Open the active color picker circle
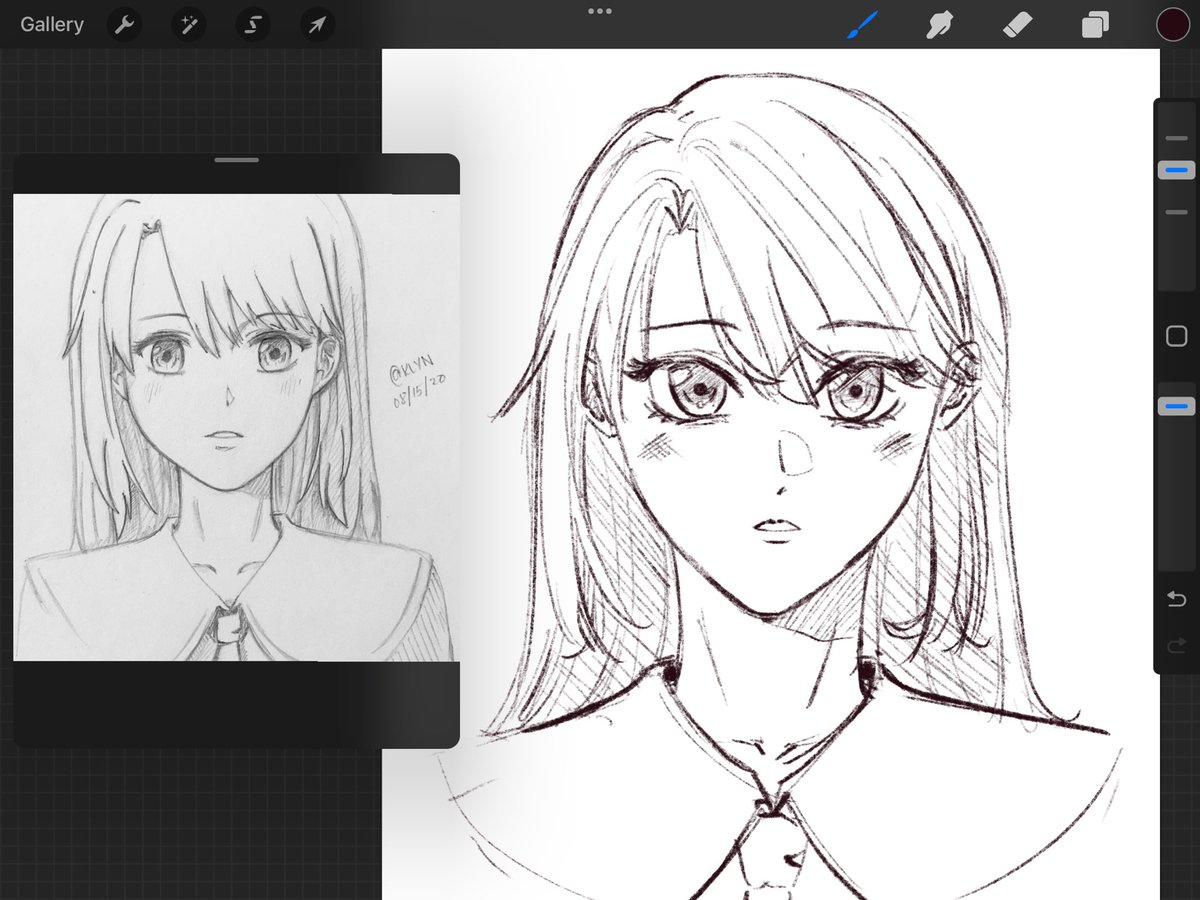Viewport: 1200px width, 900px height. click(1171, 24)
